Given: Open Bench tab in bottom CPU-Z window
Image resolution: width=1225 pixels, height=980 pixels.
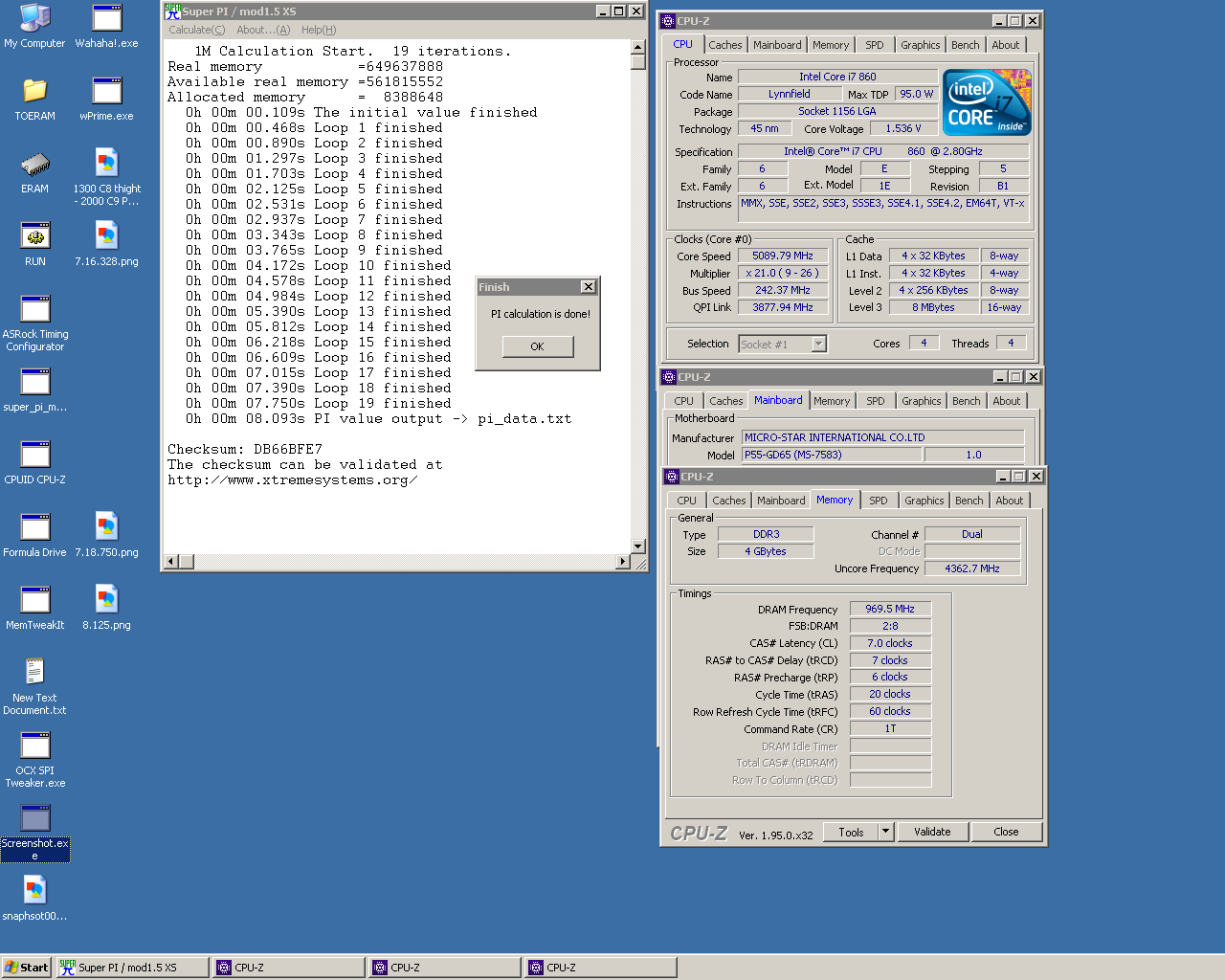Looking at the screenshot, I should 969,501.
